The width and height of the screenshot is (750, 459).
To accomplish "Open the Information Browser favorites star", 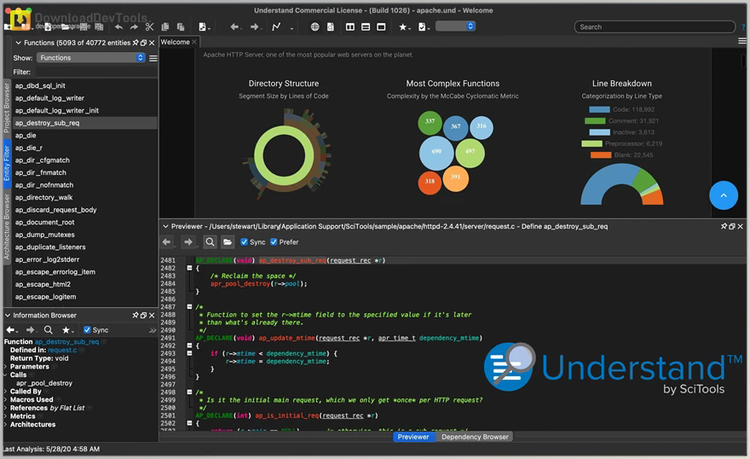I will [66, 330].
